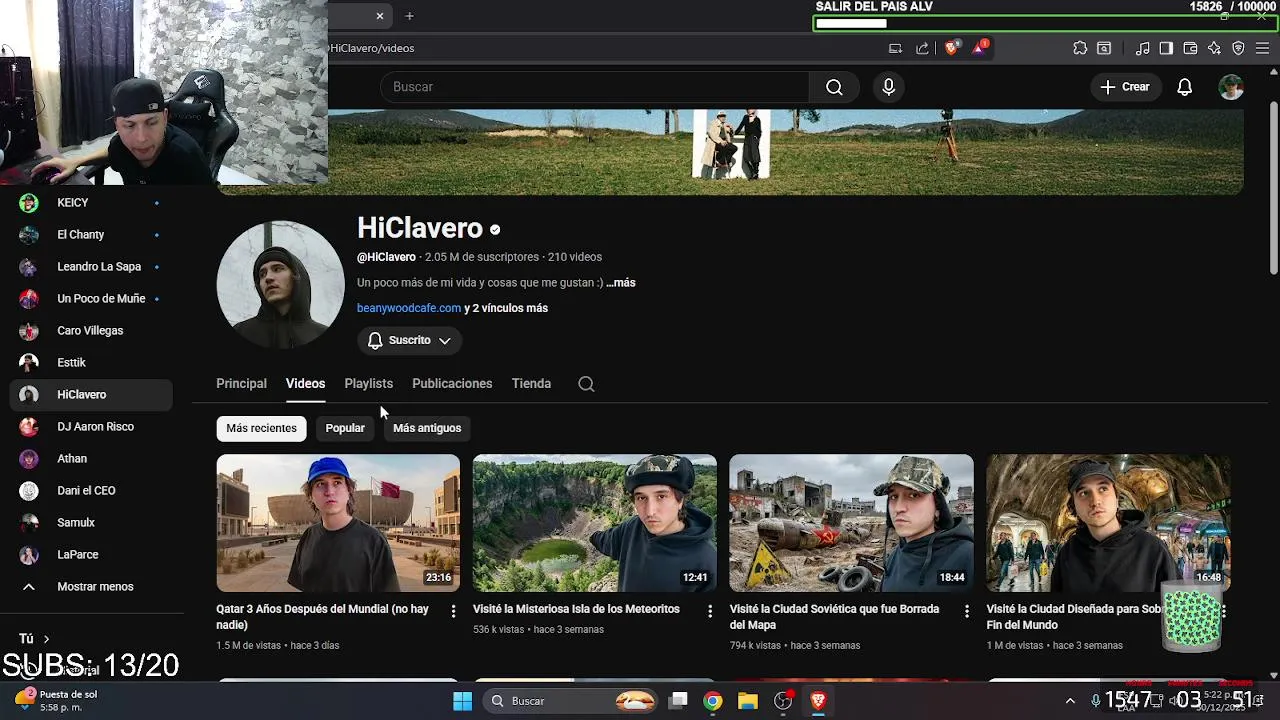Open LaParce subscription in sidebar

(x=90, y=555)
